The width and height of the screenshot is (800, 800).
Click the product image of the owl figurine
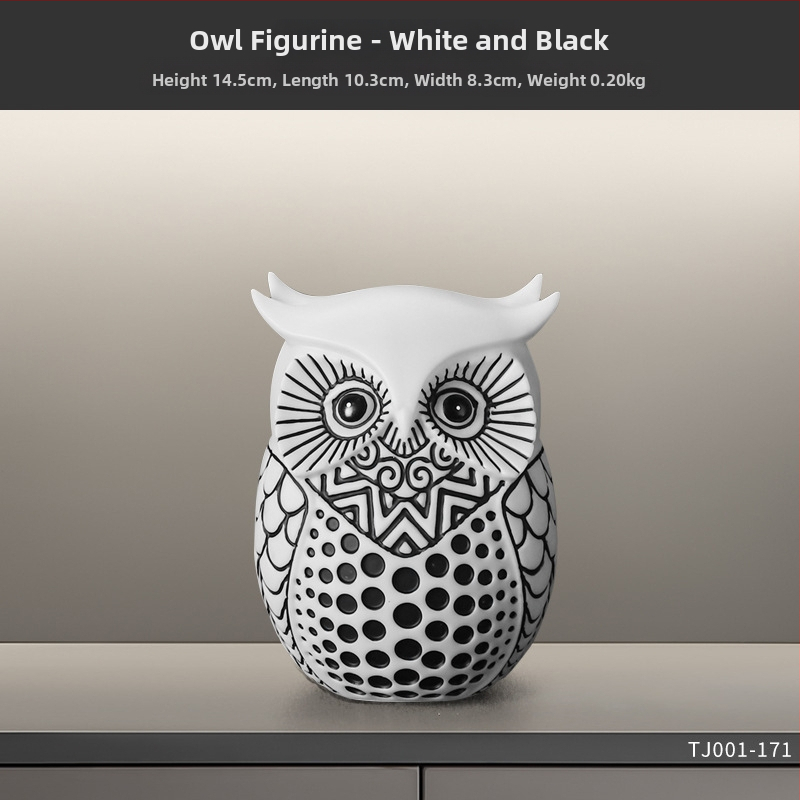point(405,485)
